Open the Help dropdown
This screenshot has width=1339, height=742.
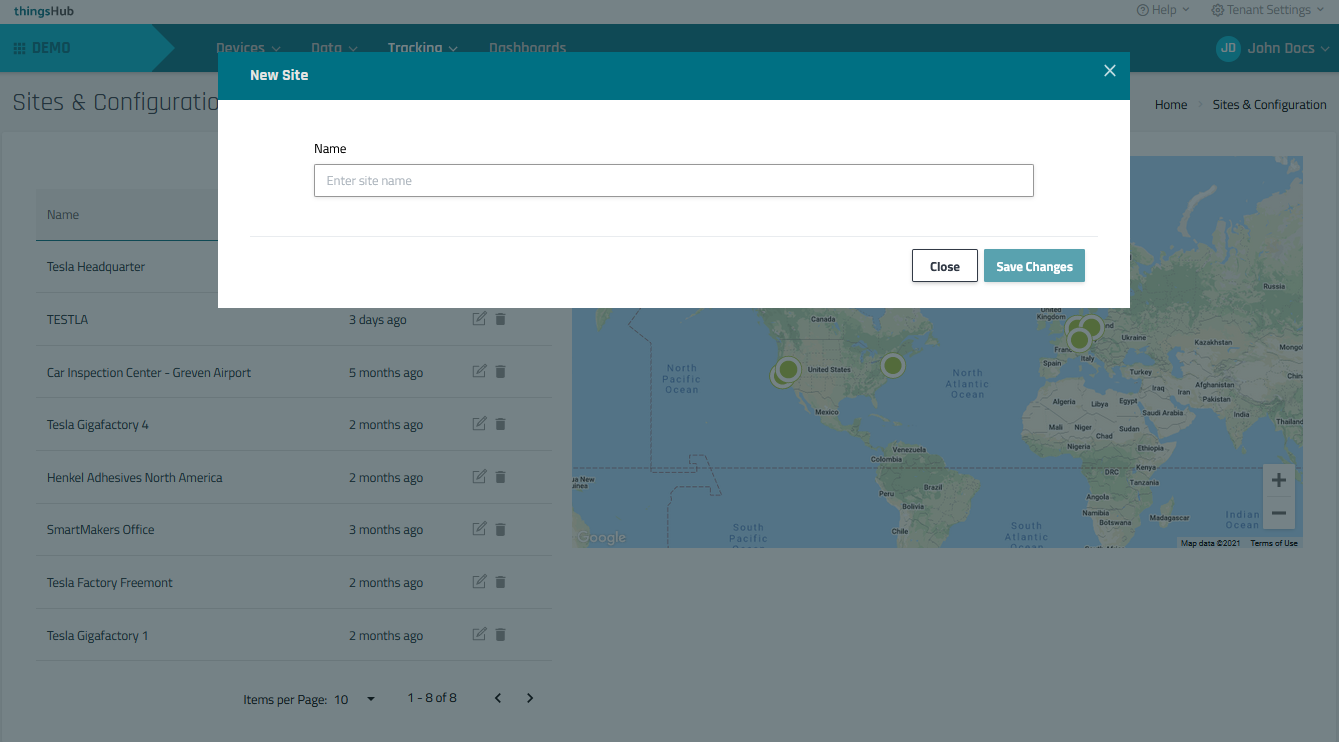tap(1163, 10)
